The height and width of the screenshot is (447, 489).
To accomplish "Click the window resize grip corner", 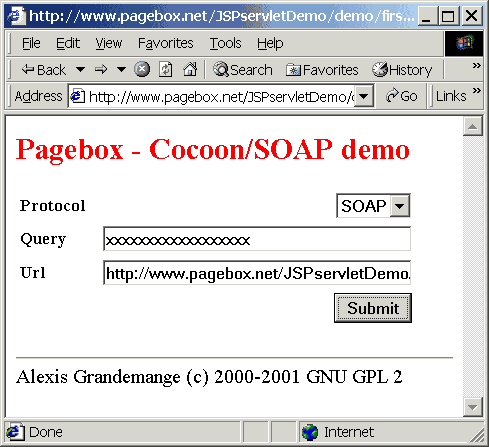I will 478,436.
